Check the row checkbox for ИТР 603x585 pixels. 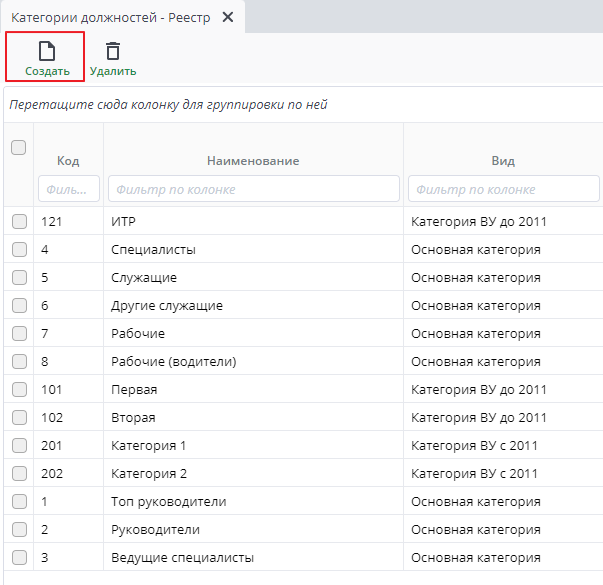[x=19, y=222]
